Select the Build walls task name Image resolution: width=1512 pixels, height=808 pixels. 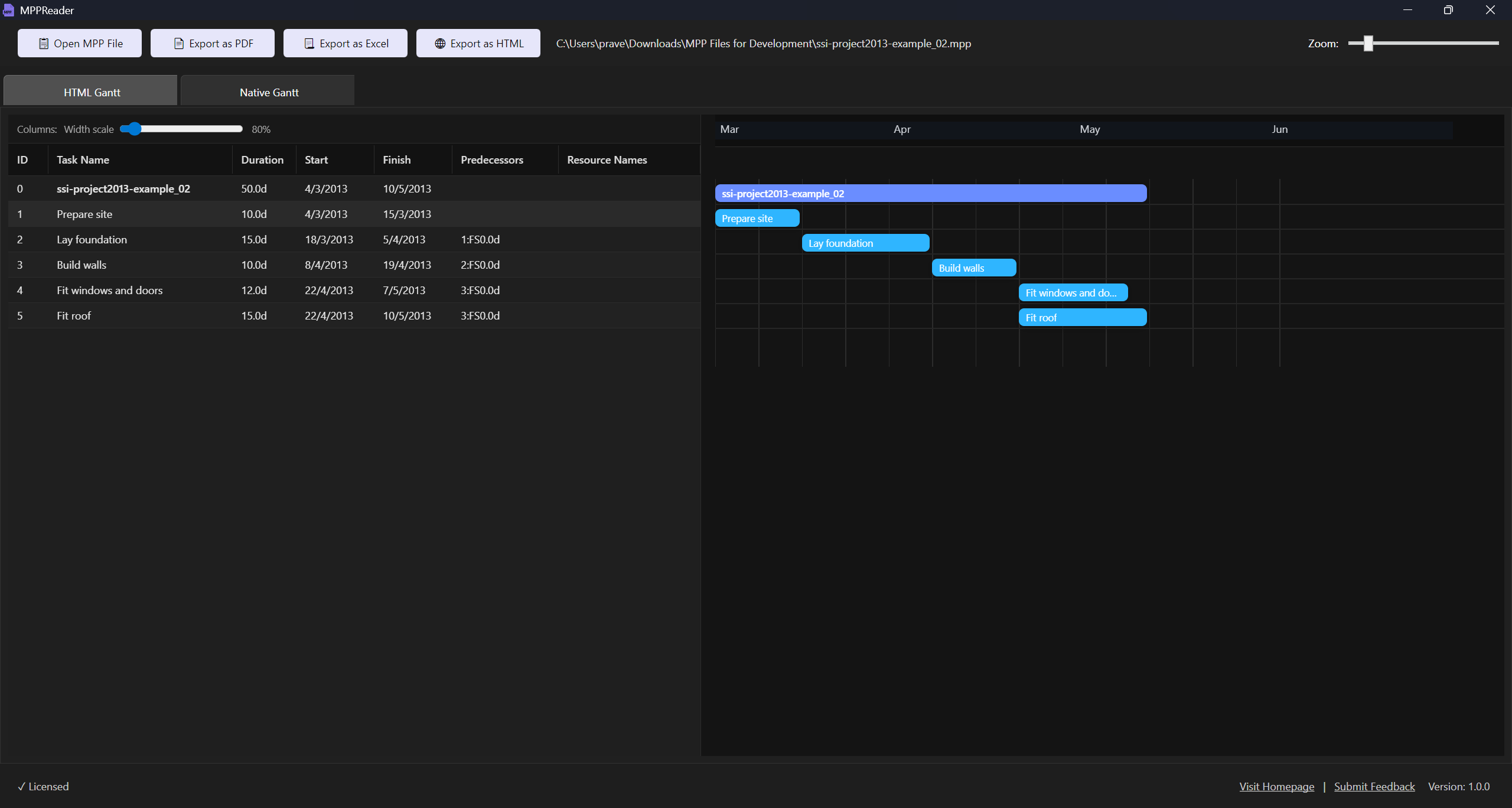point(82,265)
